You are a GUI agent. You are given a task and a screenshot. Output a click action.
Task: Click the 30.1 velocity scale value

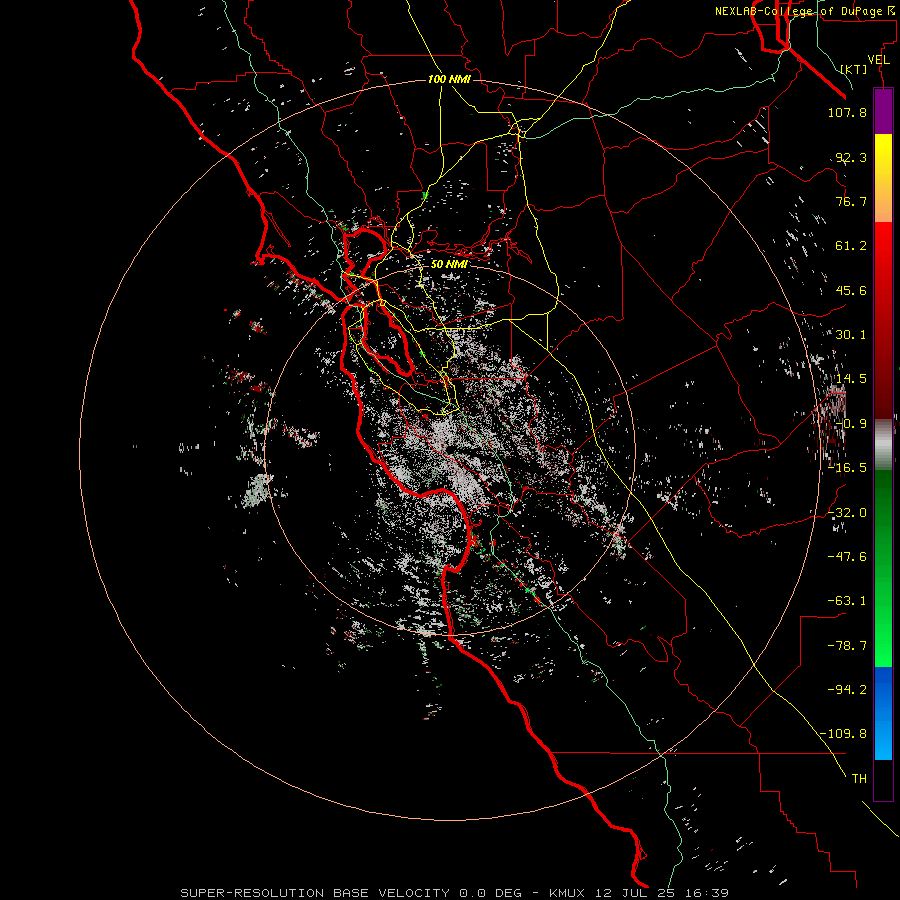851,335
